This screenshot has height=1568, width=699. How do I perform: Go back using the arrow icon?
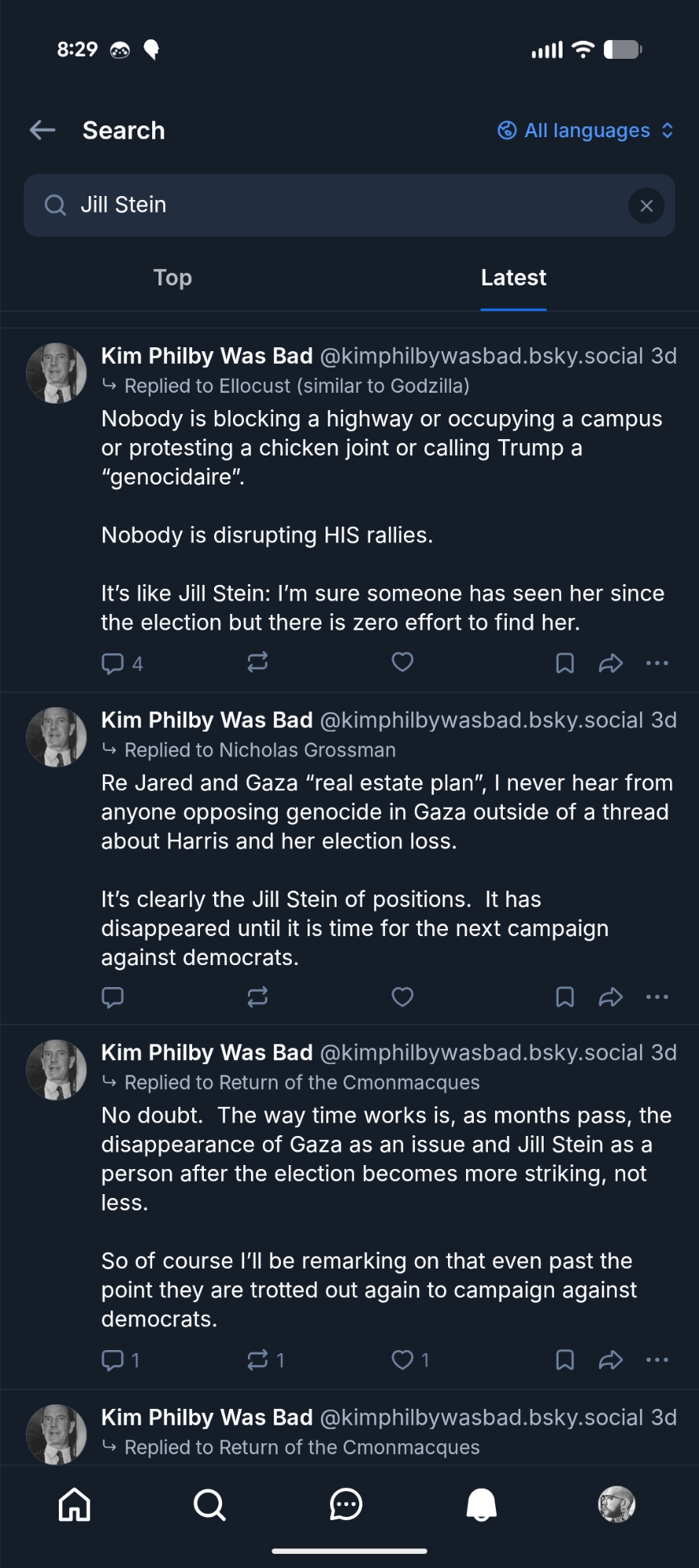coord(42,130)
